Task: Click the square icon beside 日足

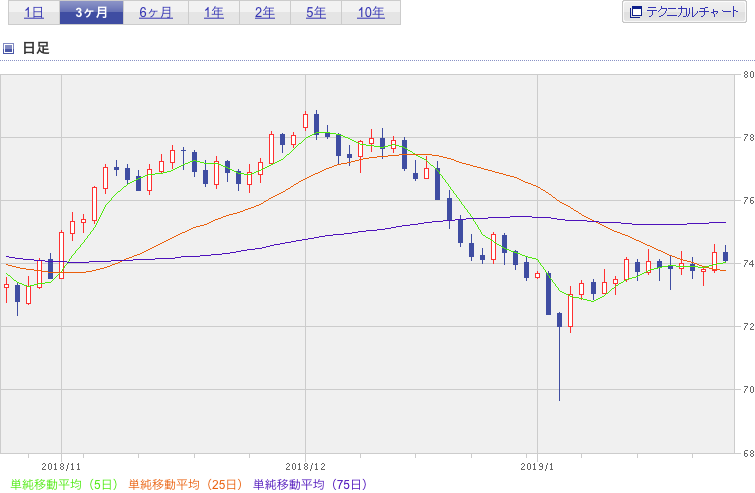Action: tap(8, 48)
